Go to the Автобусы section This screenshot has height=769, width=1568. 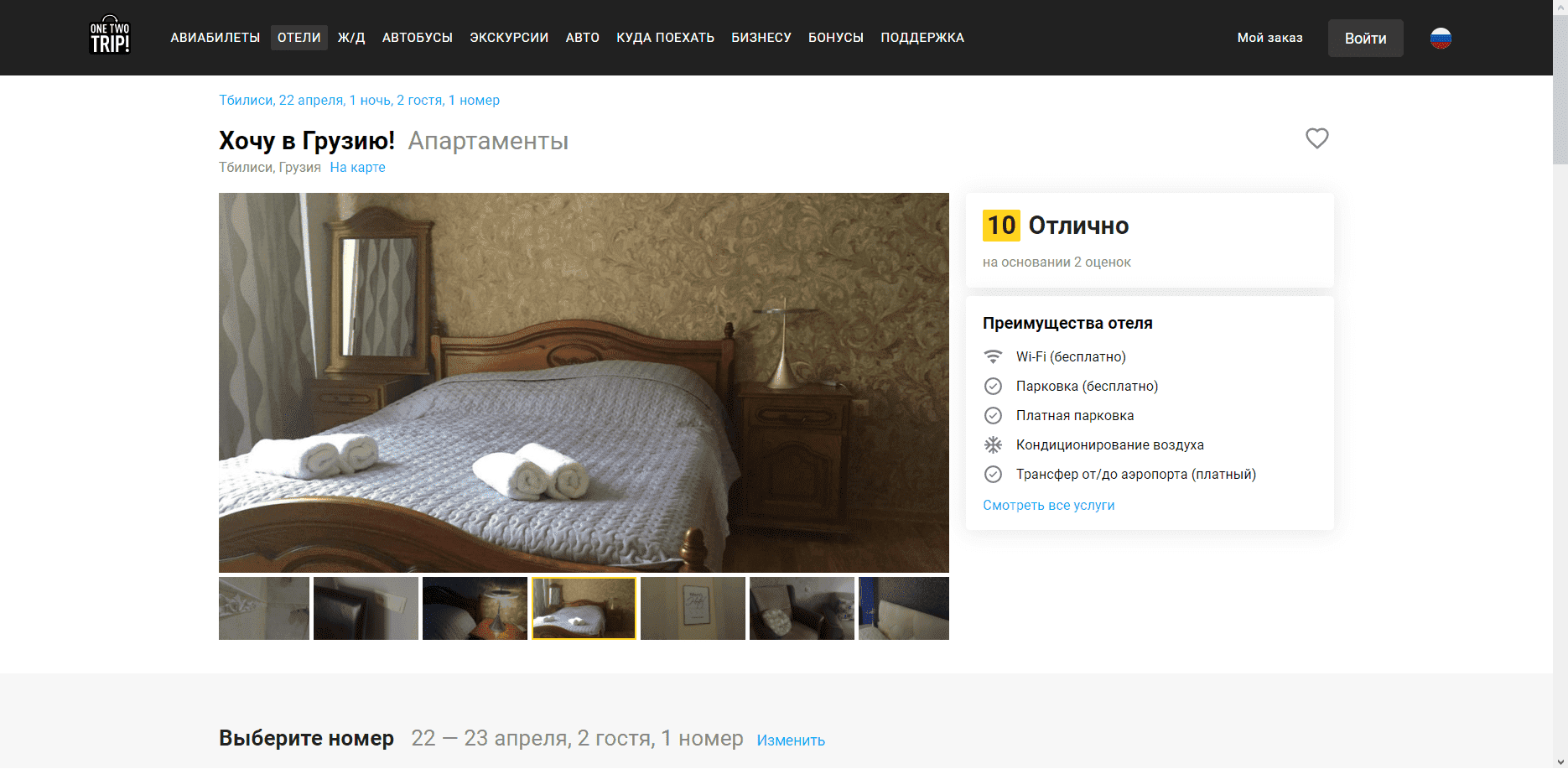click(418, 38)
